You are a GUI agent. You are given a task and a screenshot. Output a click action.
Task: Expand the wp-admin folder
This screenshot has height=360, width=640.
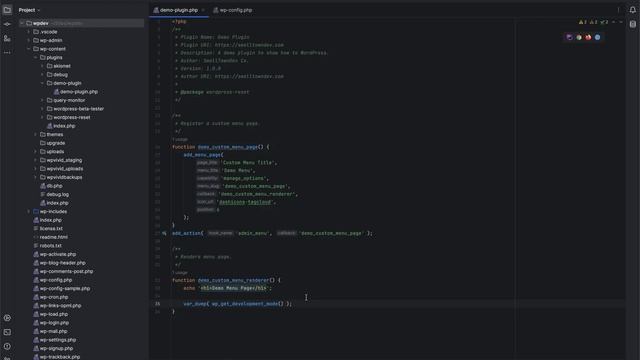click(29, 40)
